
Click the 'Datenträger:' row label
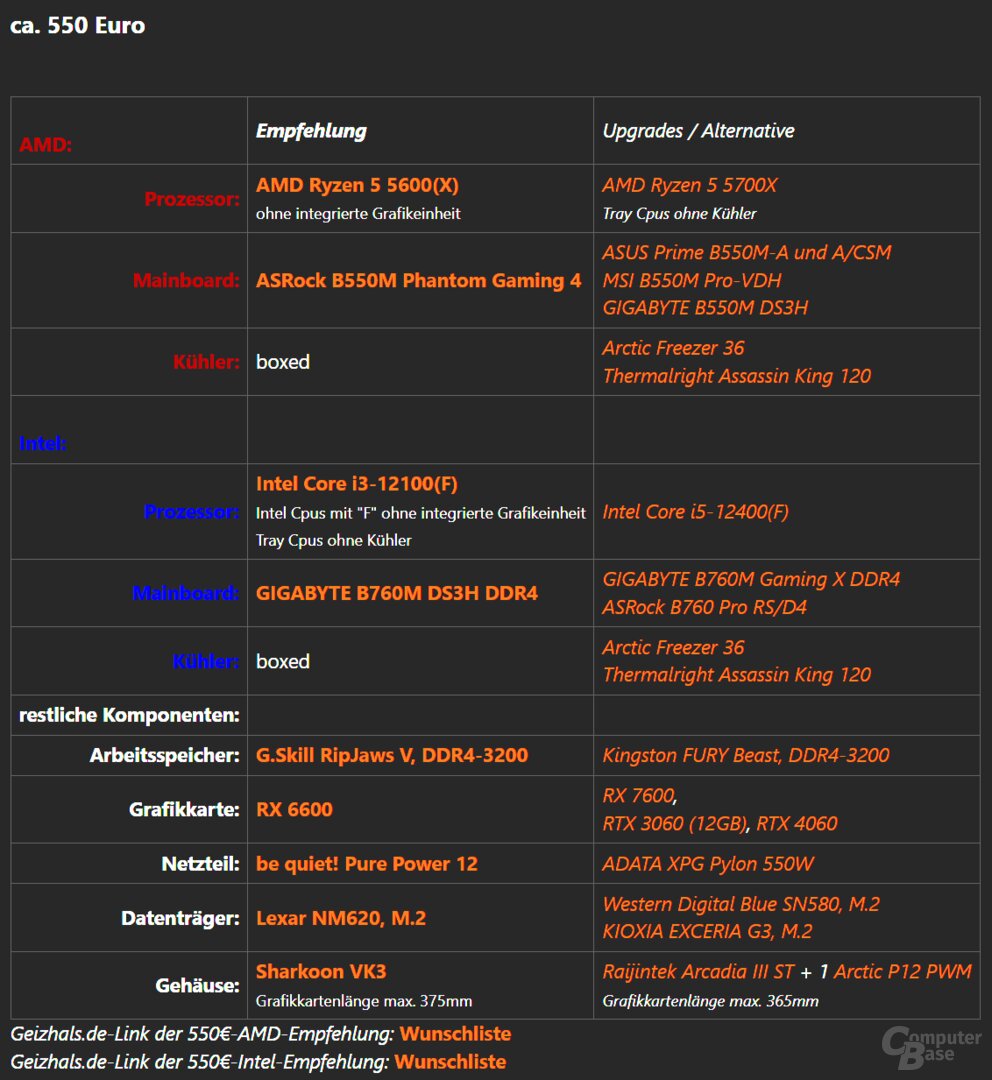click(180, 918)
